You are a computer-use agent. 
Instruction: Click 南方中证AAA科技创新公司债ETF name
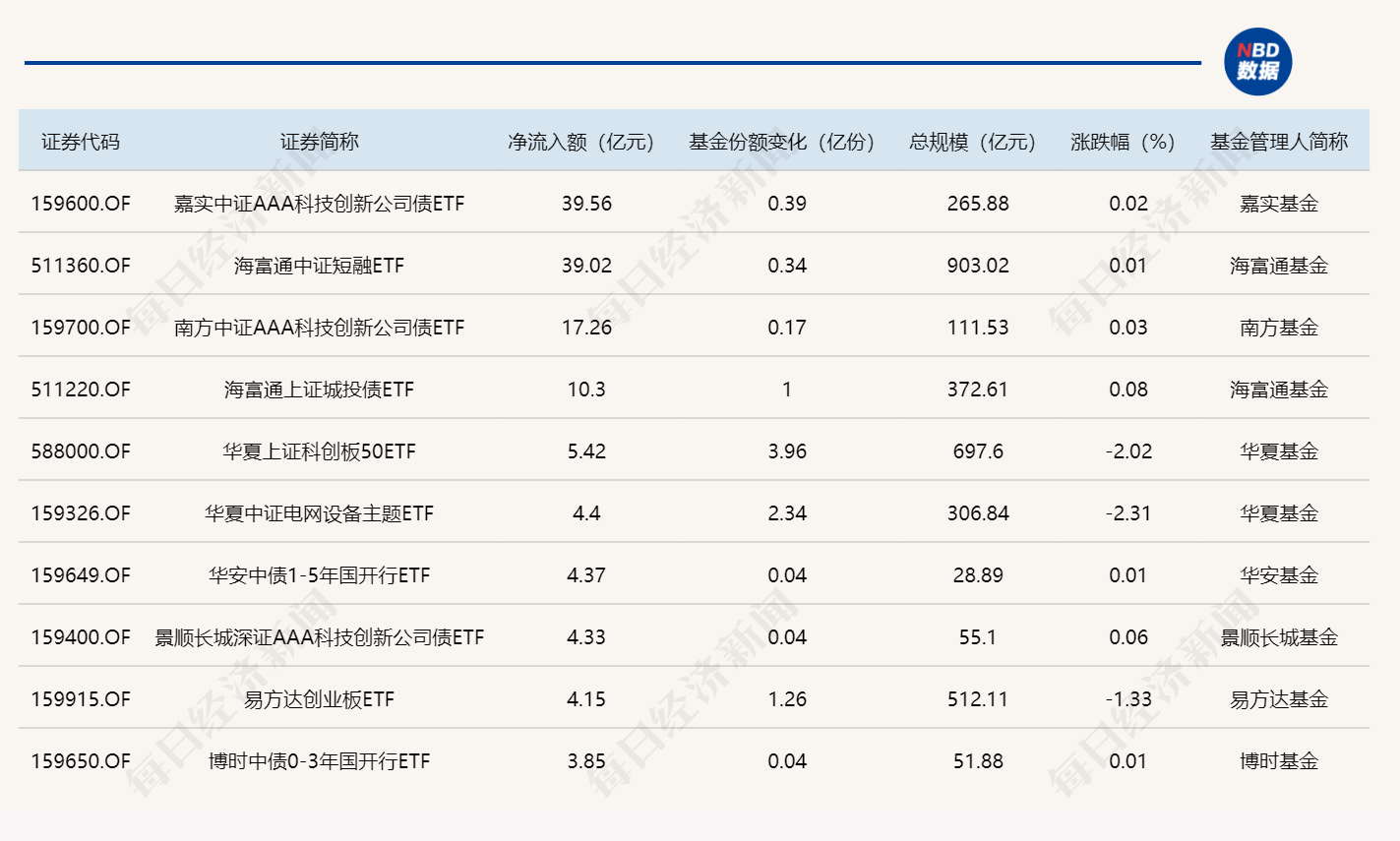pyautogui.click(x=319, y=328)
